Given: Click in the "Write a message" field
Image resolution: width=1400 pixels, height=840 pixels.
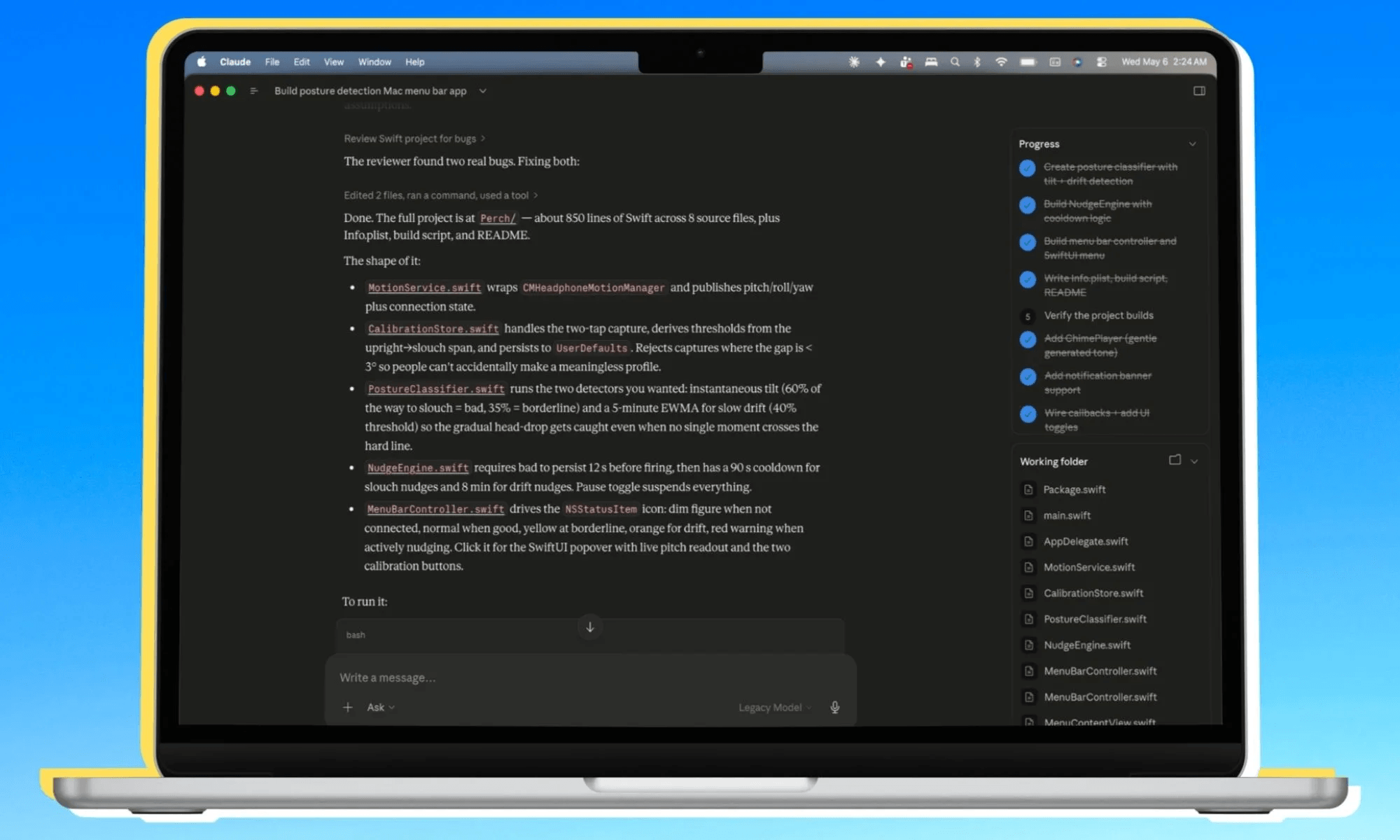Looking at the screenshot, I should click(590, 678).
